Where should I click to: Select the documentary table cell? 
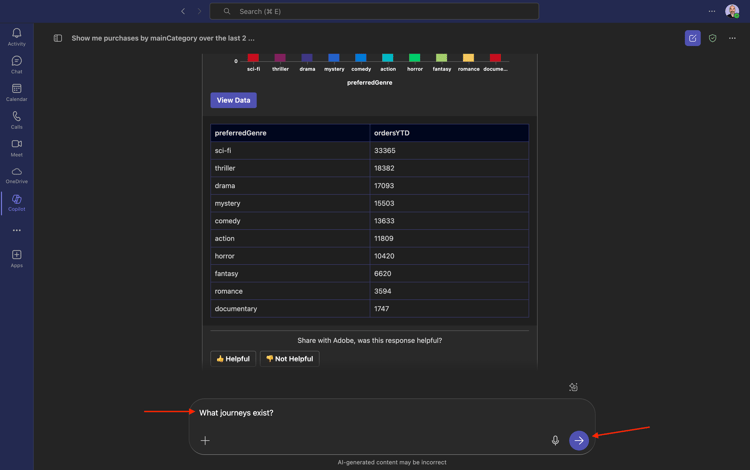pos(290,309)
